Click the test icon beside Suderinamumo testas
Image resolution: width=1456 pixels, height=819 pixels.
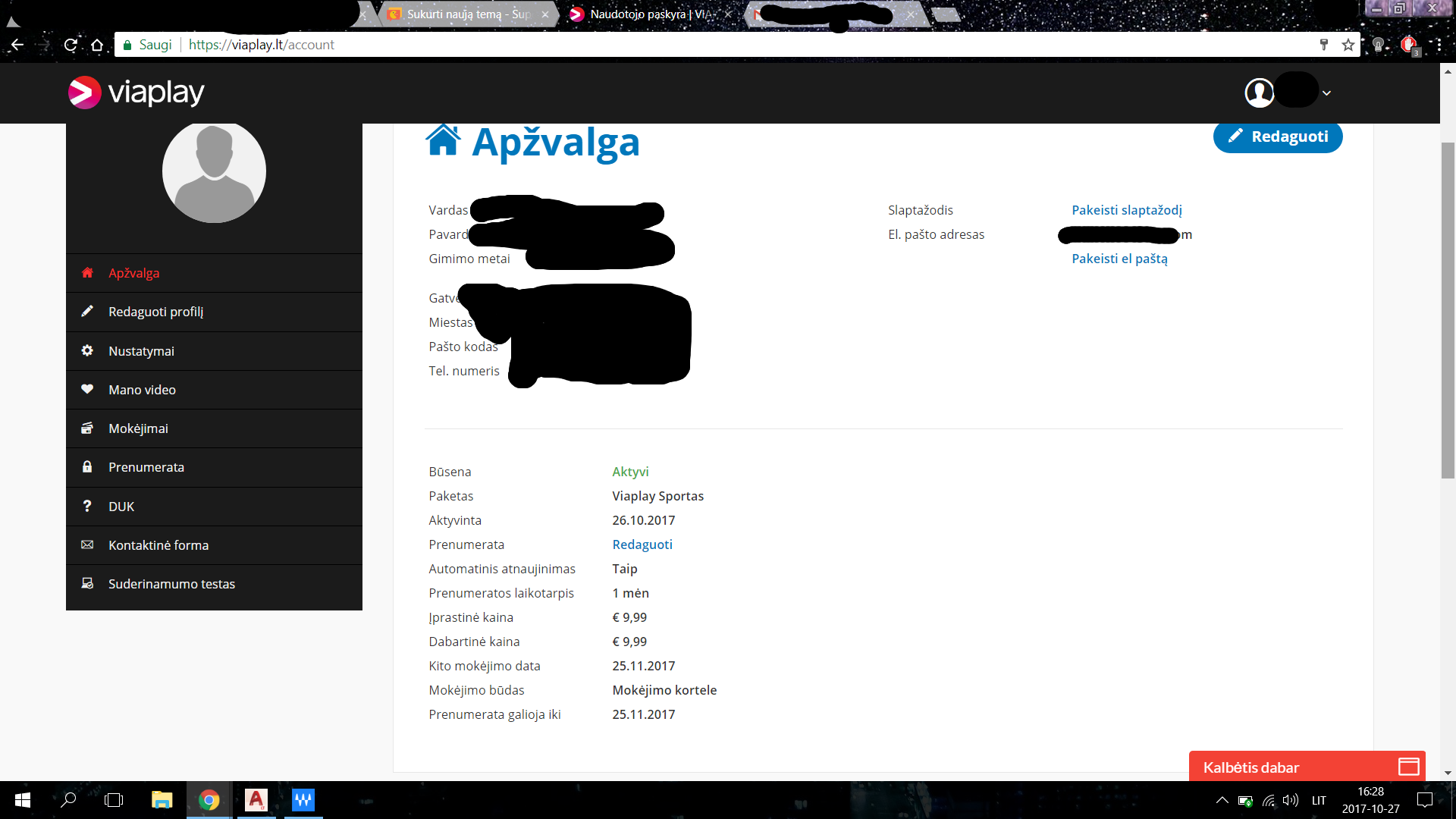coord(87,583)
